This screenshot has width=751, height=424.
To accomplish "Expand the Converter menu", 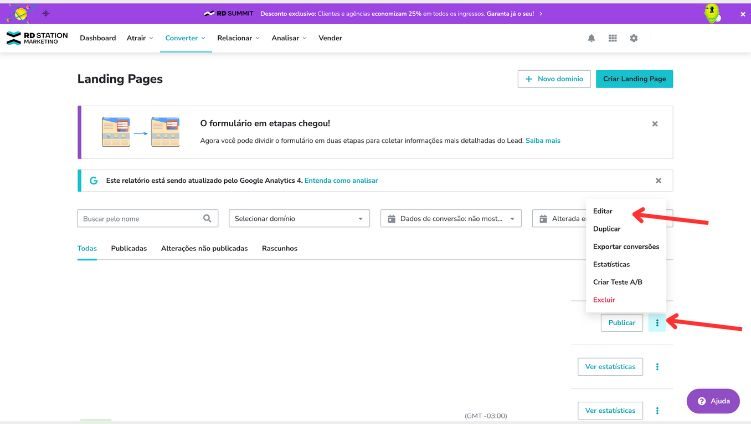I will coord(185,38).
